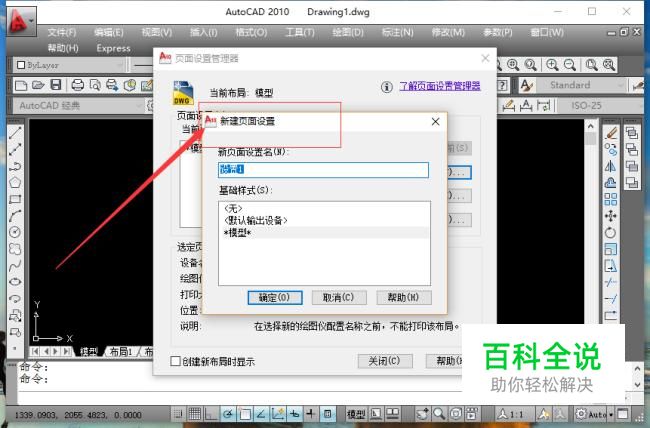650x428 pixels.
Task: Click 关闭(C) in page setup manager
Action: pos(385,361)
